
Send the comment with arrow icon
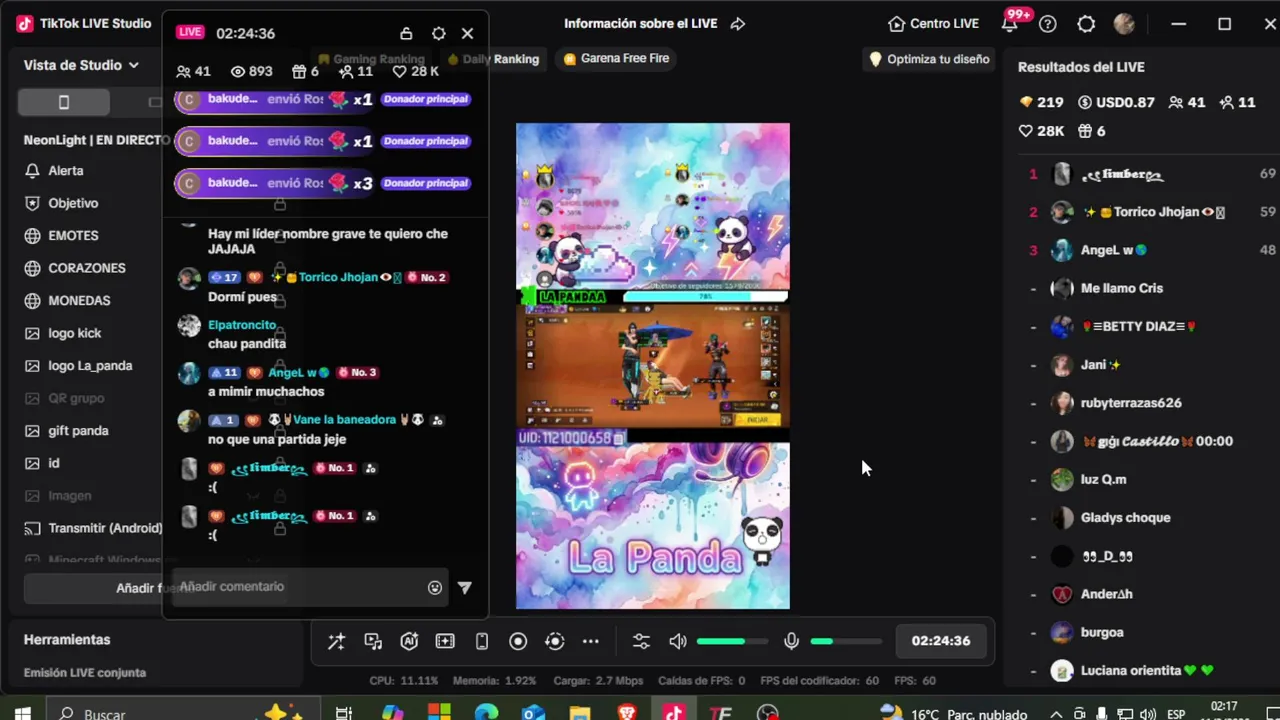(464, 588)
